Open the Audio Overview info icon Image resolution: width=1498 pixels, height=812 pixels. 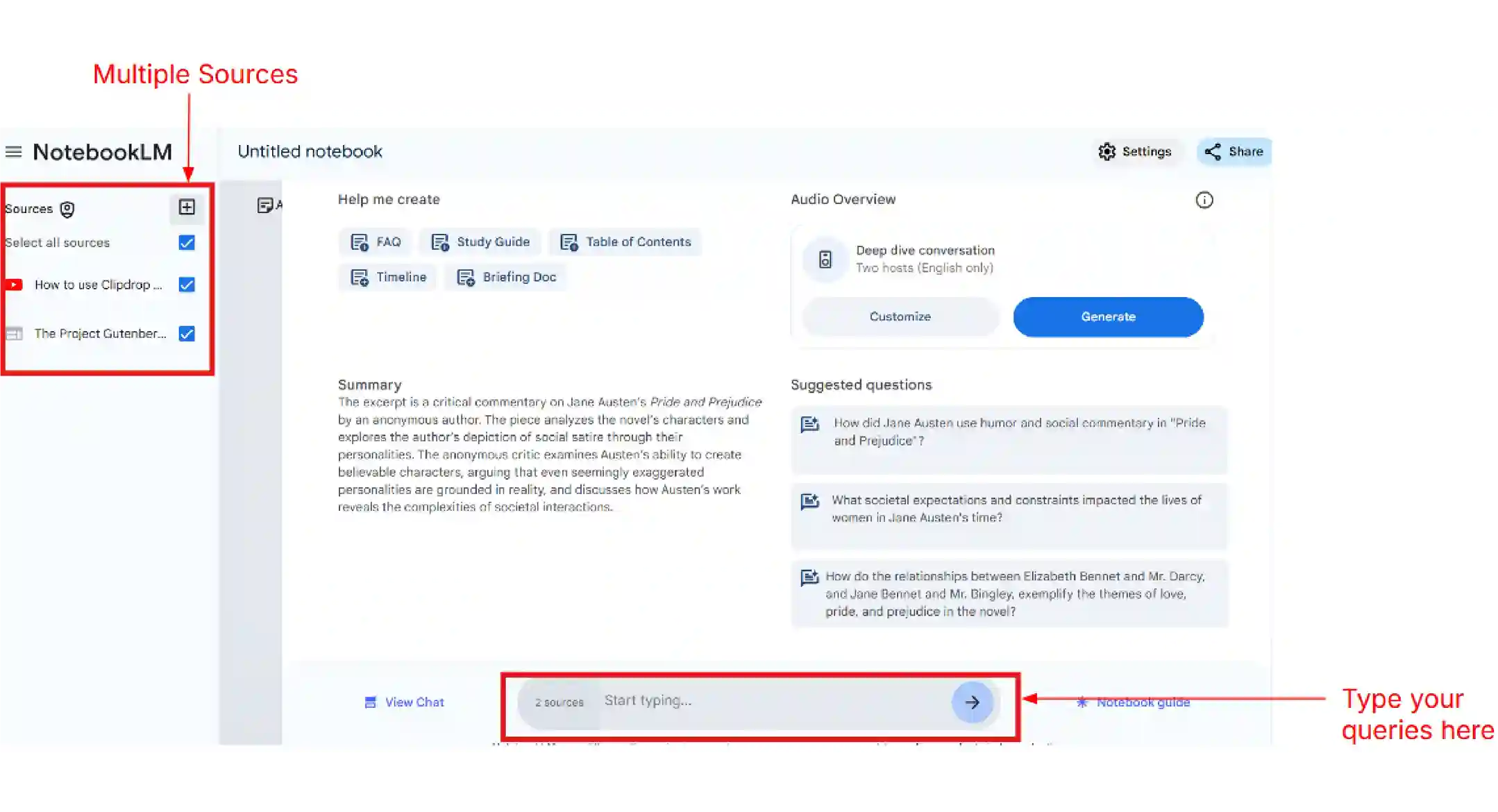pyautogui.click(x=1204, y=200)
